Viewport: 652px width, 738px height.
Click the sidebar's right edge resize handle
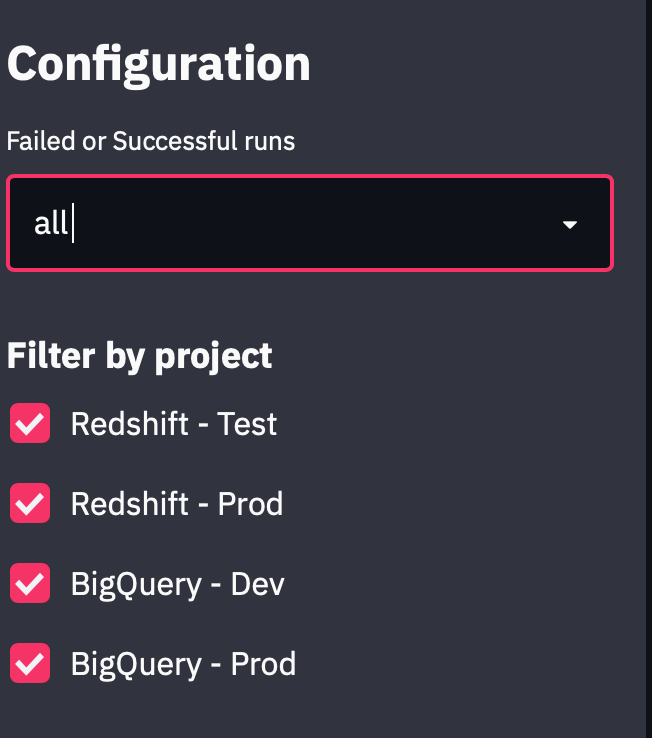click(646, 369)
